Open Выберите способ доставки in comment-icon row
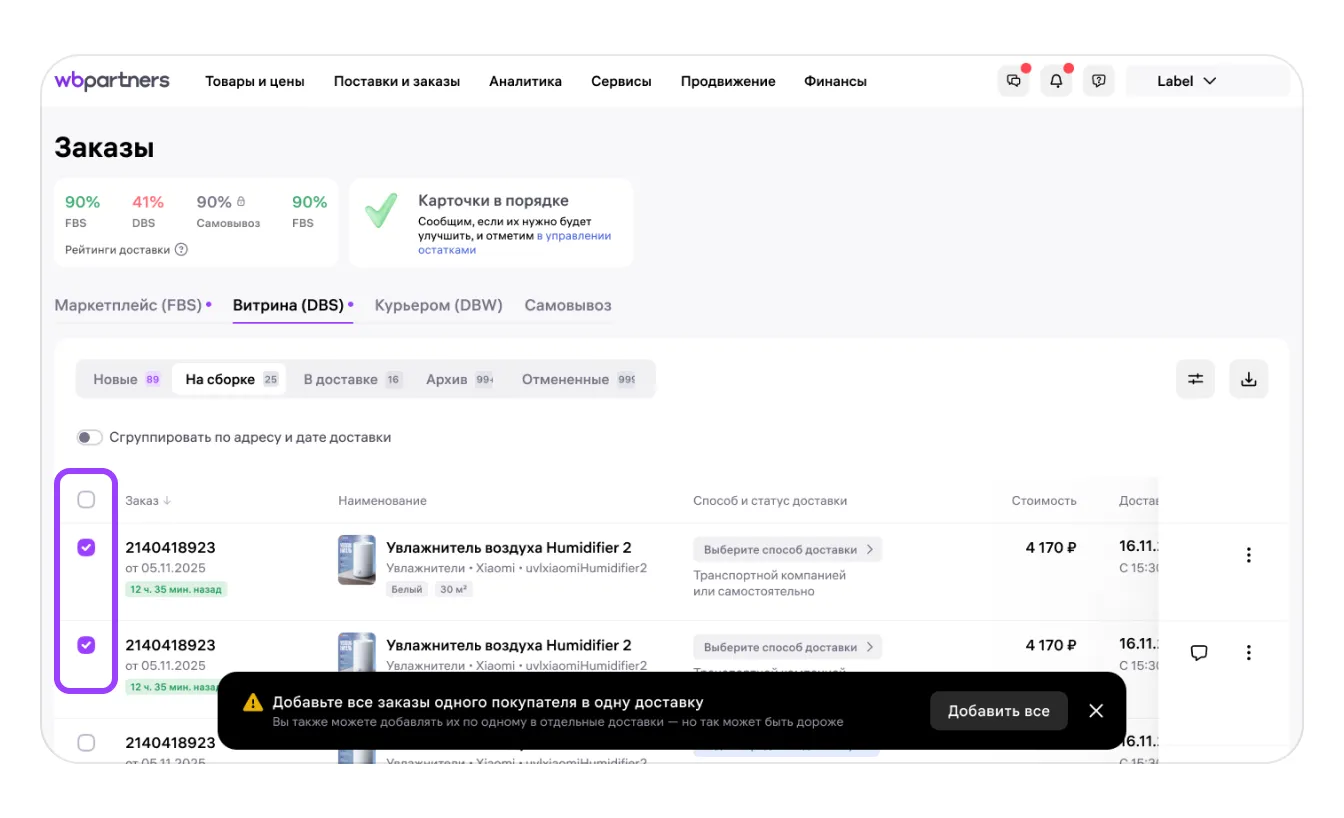This screenshot has width=1344, height=818. [788, 647]
